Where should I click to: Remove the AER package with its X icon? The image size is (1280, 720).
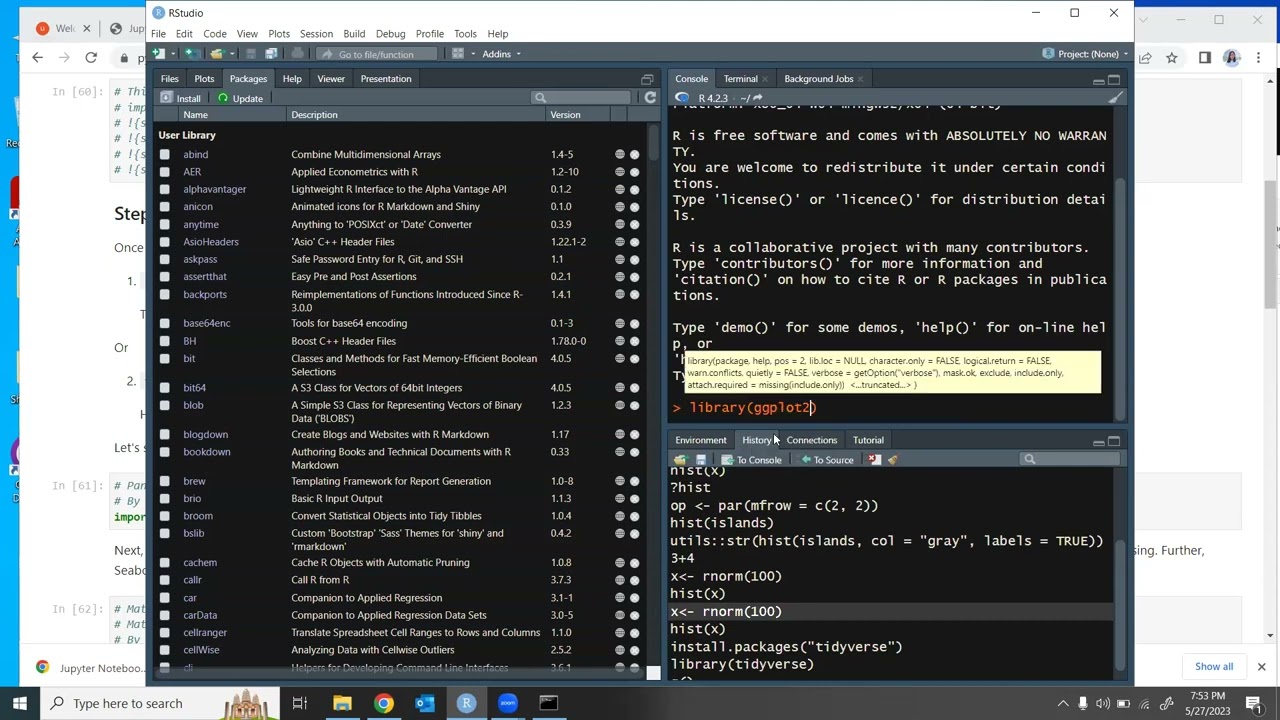634,172
